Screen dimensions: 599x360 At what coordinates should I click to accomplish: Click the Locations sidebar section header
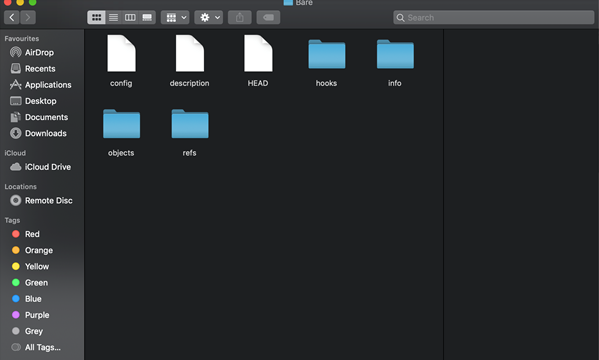(x=21, y=187)
